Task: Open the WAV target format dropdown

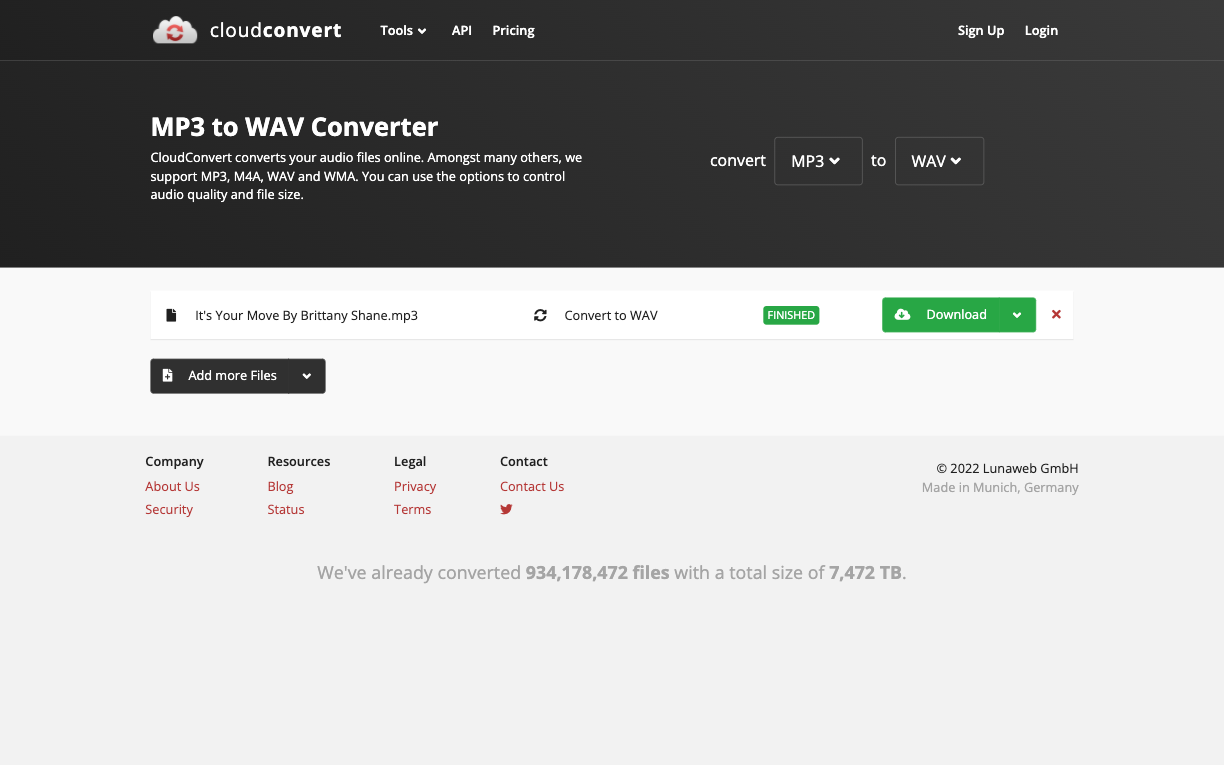Action: coord(939,161)
